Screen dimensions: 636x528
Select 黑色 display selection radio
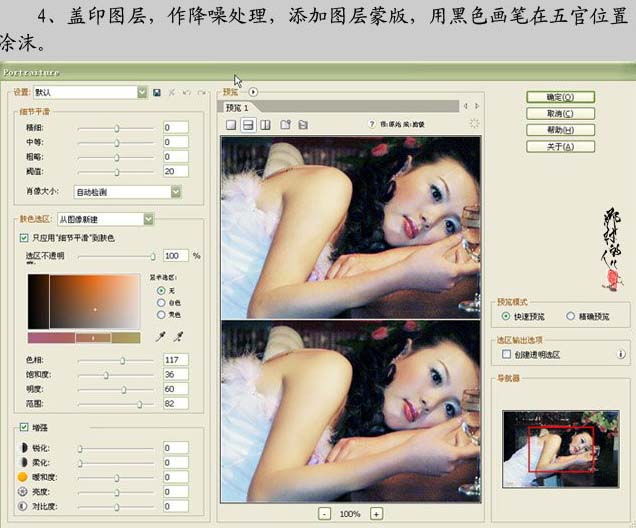(x=161, y=314)
